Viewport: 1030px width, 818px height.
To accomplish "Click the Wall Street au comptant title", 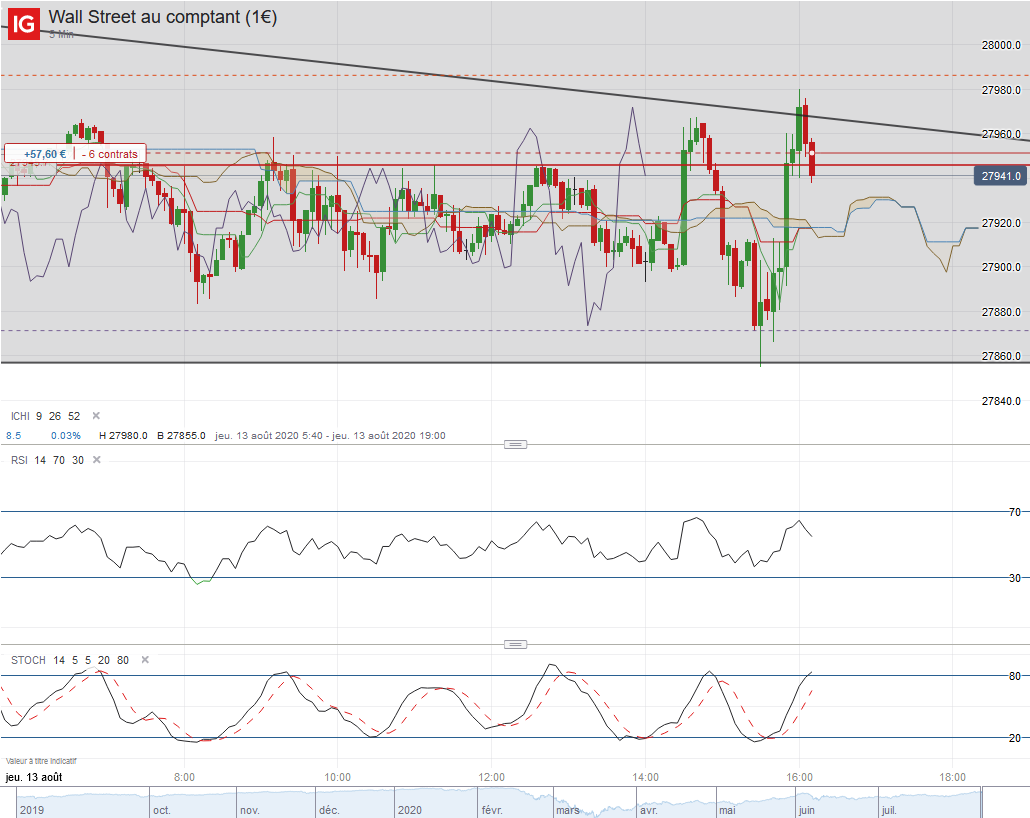I will pyautogui.click(x=163, y=17).
